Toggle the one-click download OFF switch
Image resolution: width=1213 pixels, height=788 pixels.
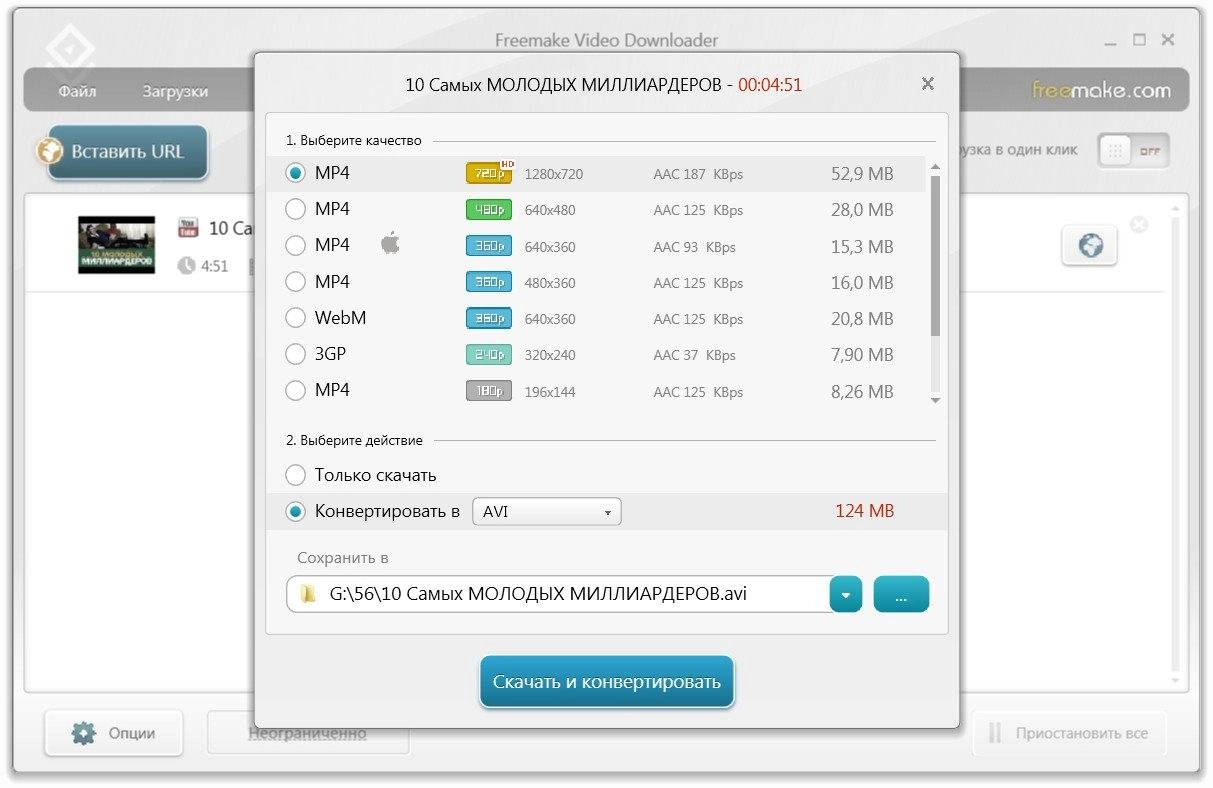[1133, 151]
